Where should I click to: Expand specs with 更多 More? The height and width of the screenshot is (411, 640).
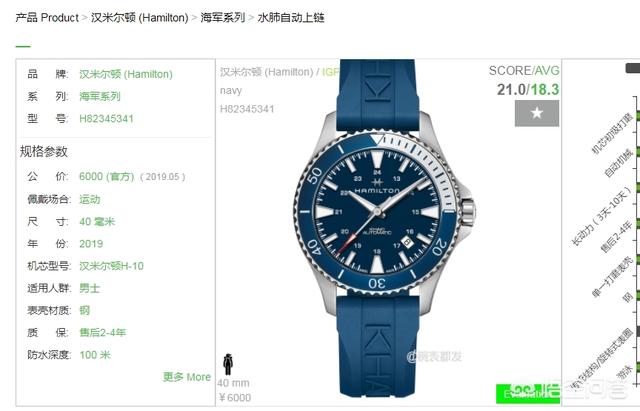[187, 377]
